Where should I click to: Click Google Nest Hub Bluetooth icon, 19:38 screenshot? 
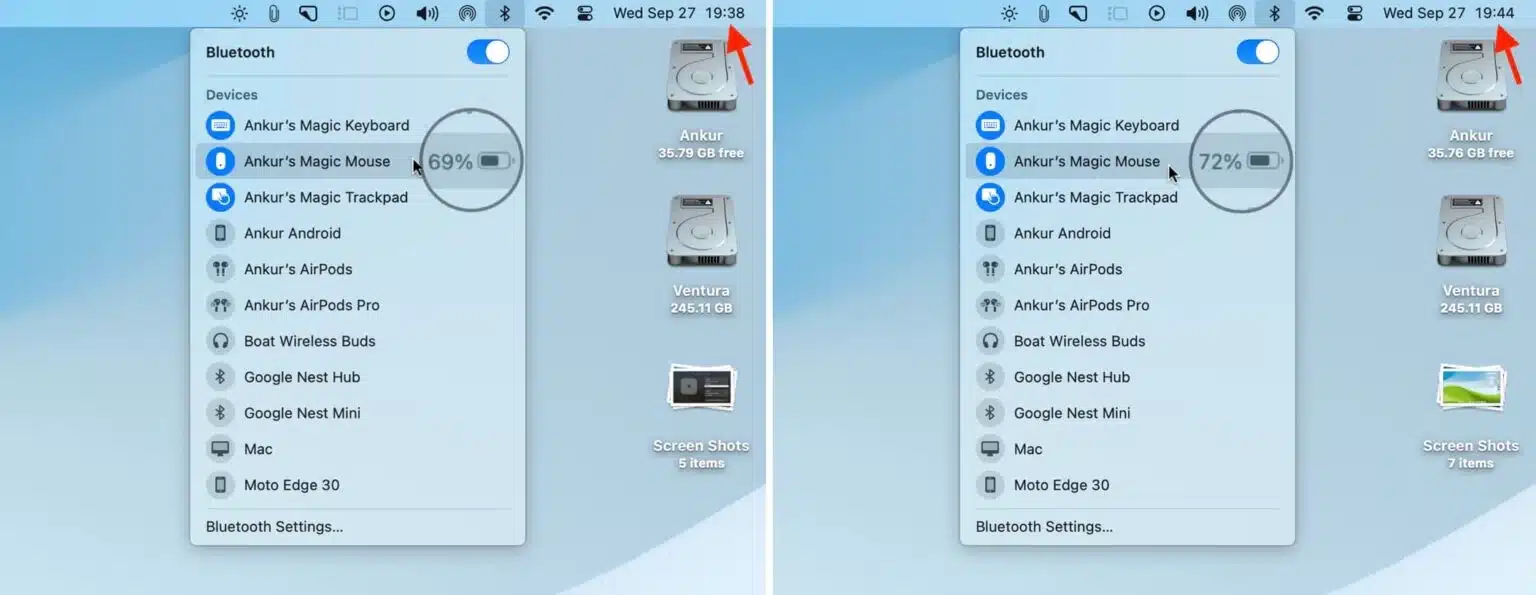point(220,377)
